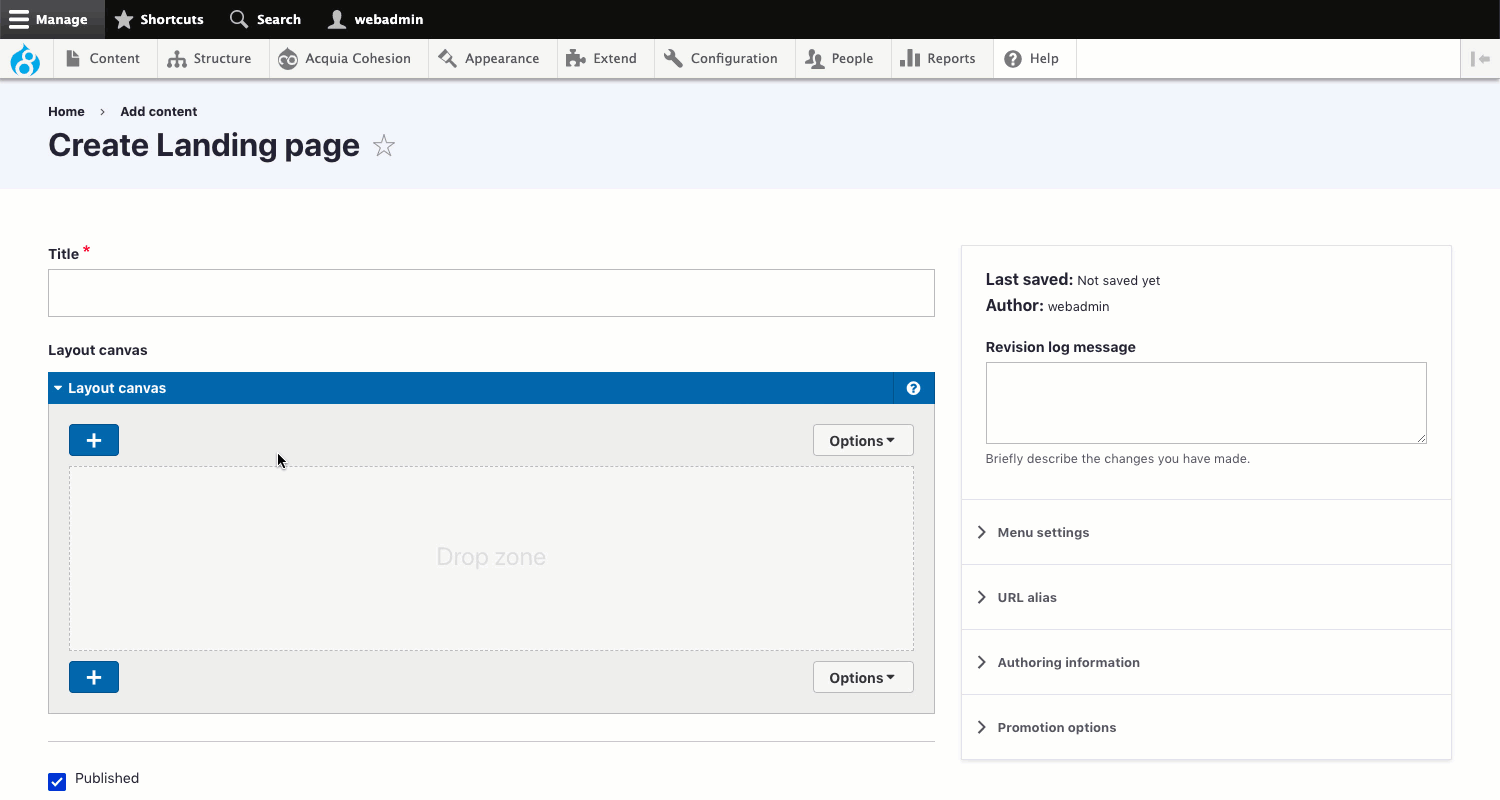Click the Revision log message textarea
Image resolution: width=1500 pixels, height=800 pixels.
click(x=1205, y=402)
